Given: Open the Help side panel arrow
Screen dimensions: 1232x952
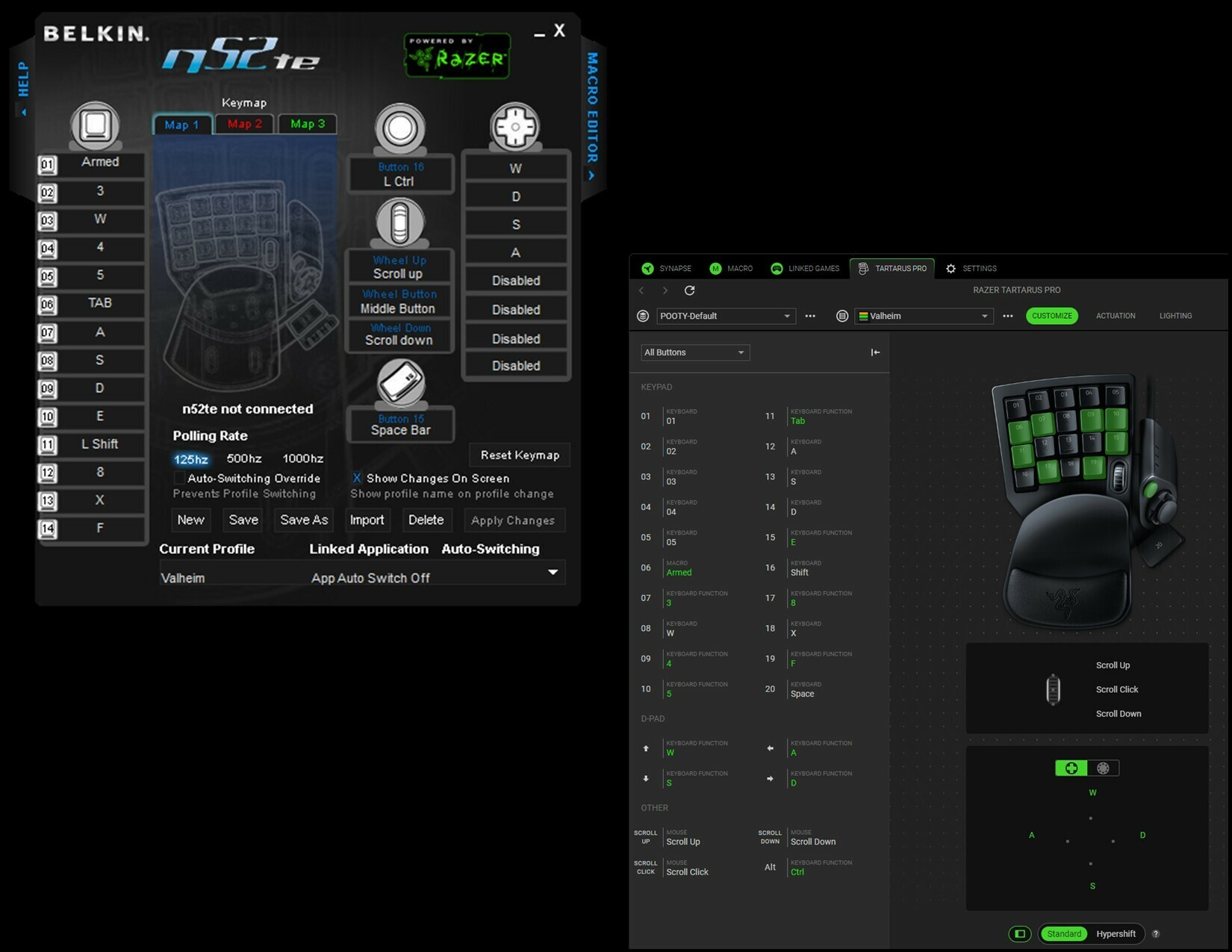Looking at the screenshot, I should (23, 112).
